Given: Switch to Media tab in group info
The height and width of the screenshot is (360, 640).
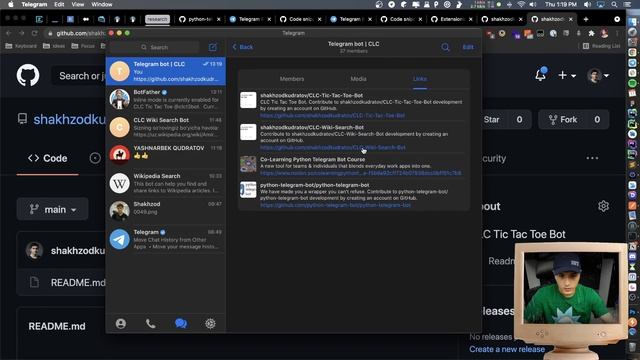Looking at the screenshot, I should pyautogui.click(x=358, y=79).
